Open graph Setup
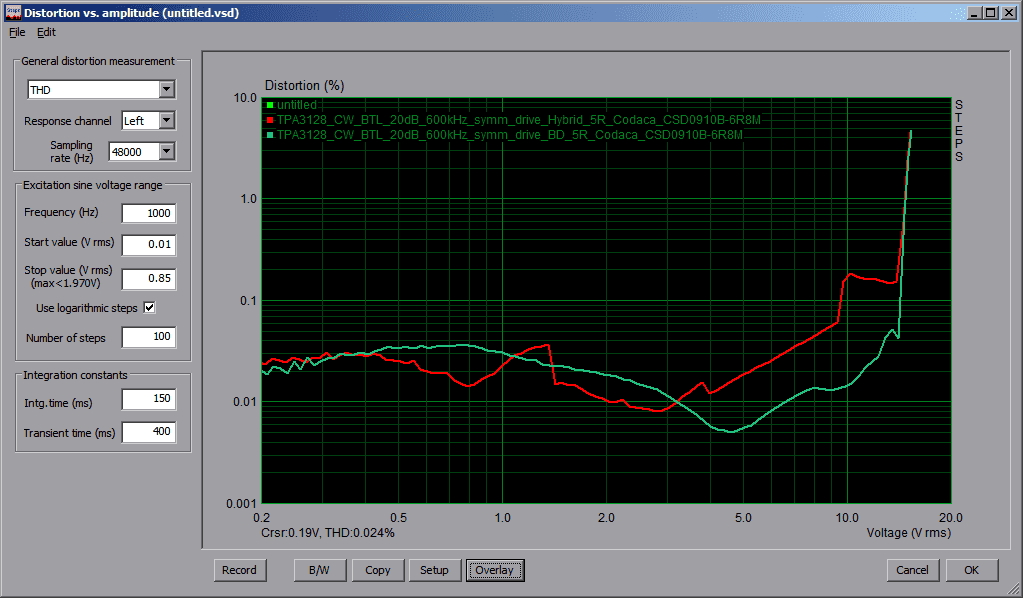 point(434,570)
